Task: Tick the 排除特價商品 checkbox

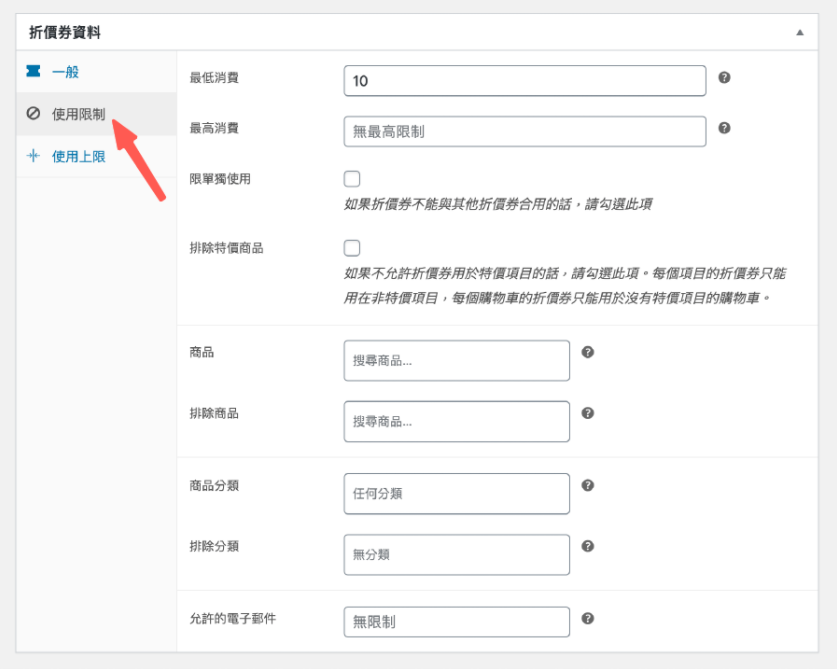Action: coord(352,248)
